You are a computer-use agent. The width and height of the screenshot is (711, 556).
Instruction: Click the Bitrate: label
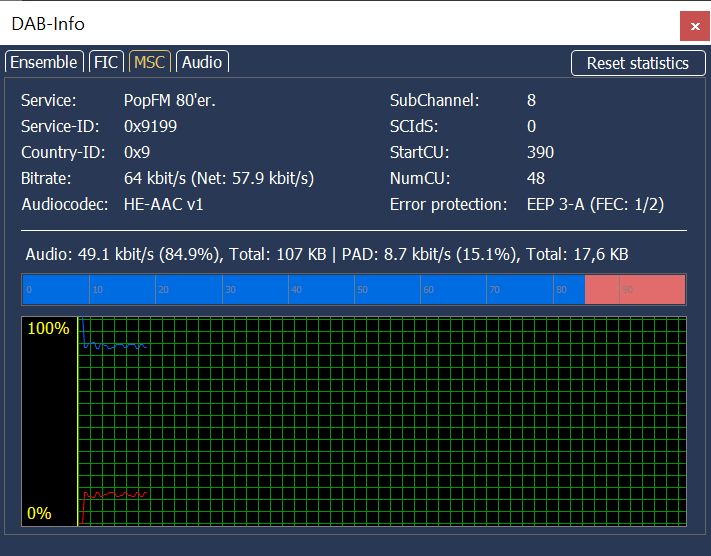pos(46,178)
